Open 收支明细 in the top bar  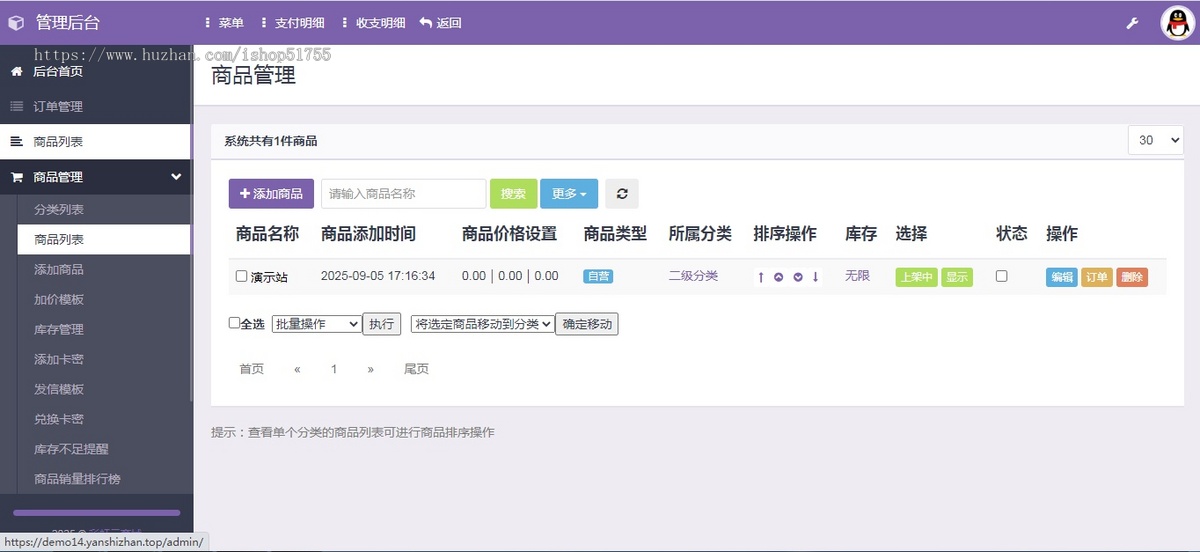tap(374, 23)
